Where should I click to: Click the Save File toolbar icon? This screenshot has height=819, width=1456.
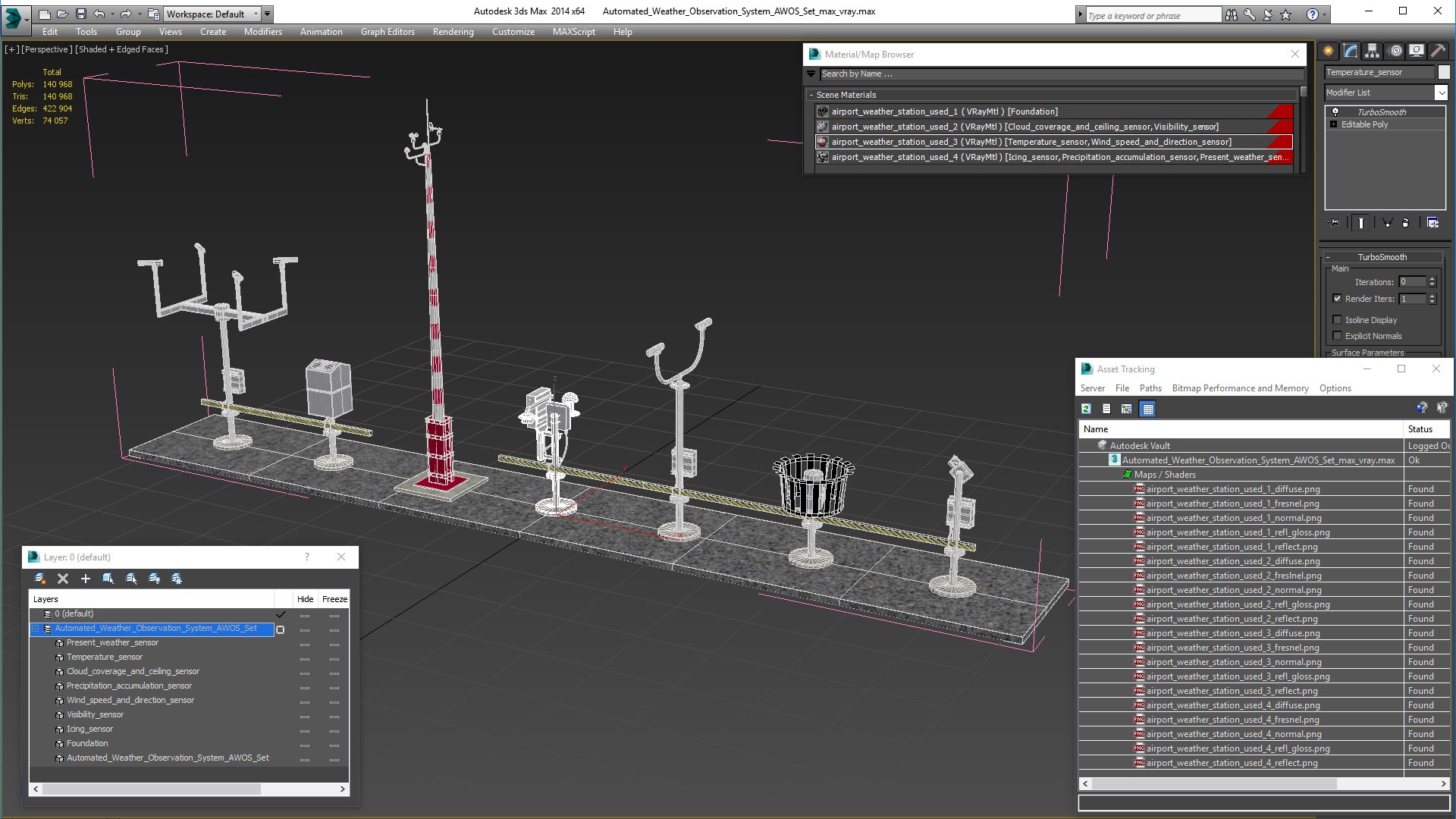pyautogui.click(x=81, y=14)
